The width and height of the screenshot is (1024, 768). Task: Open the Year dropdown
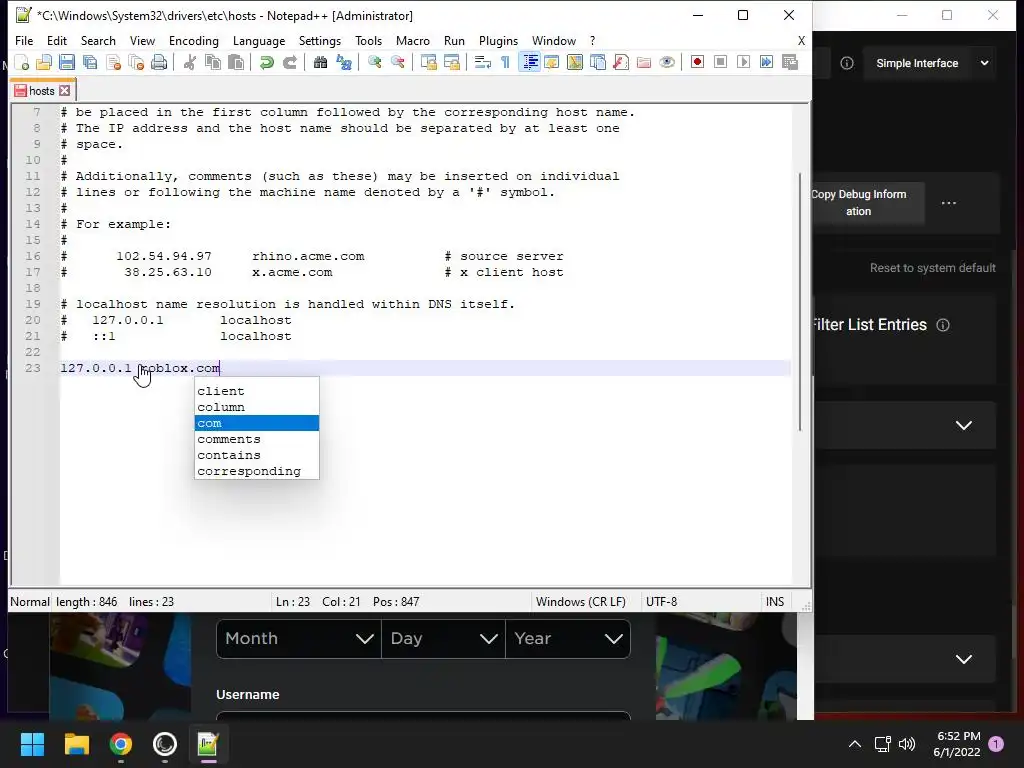click(568, 639)
